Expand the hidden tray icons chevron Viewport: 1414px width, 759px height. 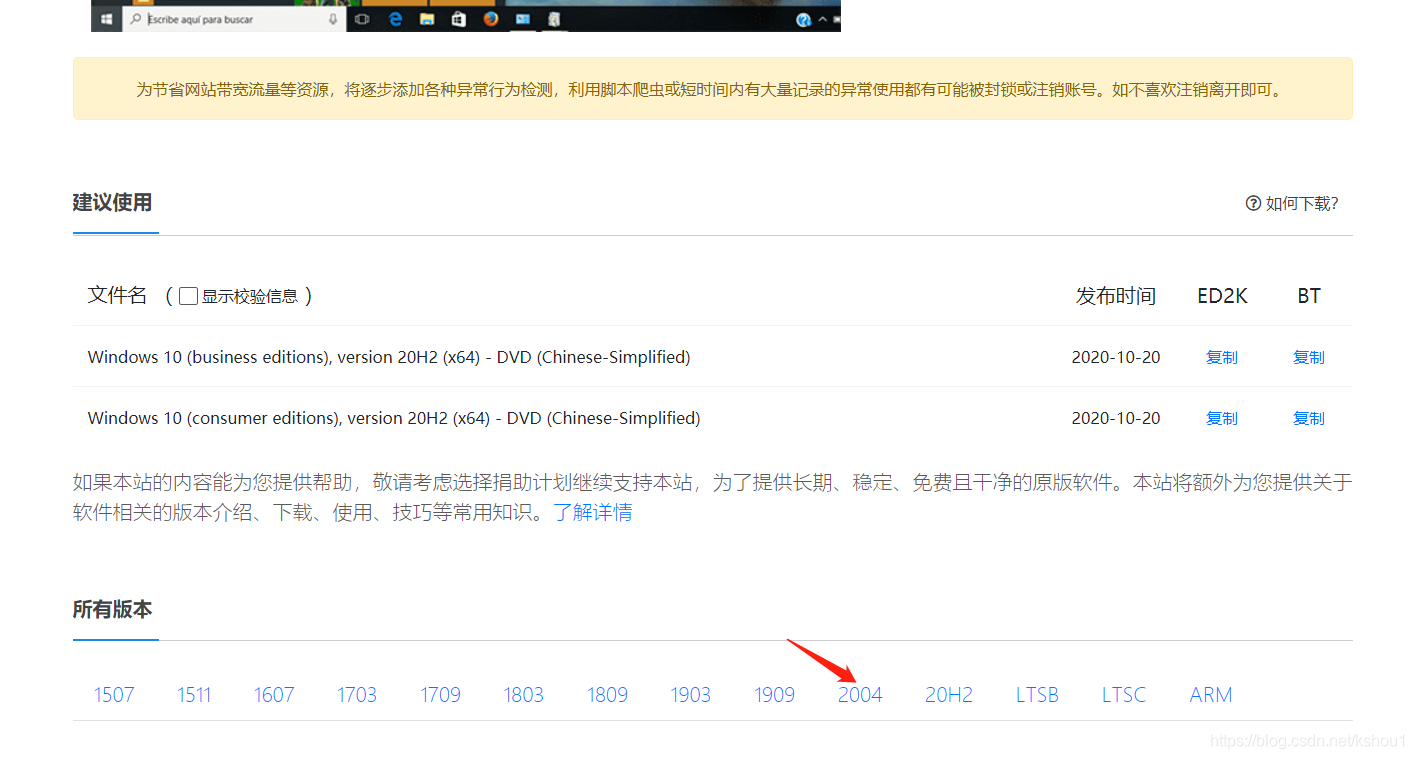823,19
